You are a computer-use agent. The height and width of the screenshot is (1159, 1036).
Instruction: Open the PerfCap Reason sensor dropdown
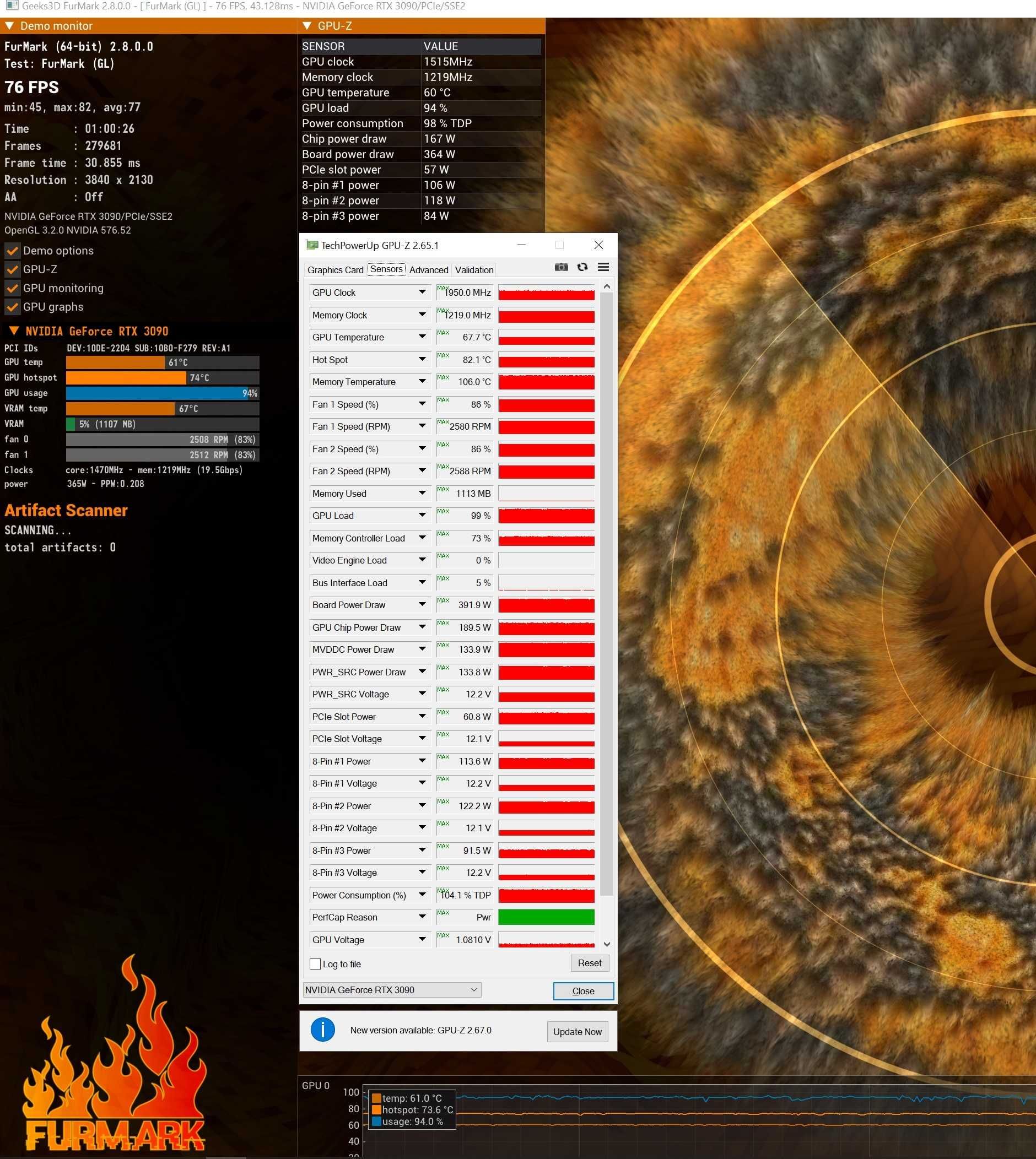coord(422,917)
